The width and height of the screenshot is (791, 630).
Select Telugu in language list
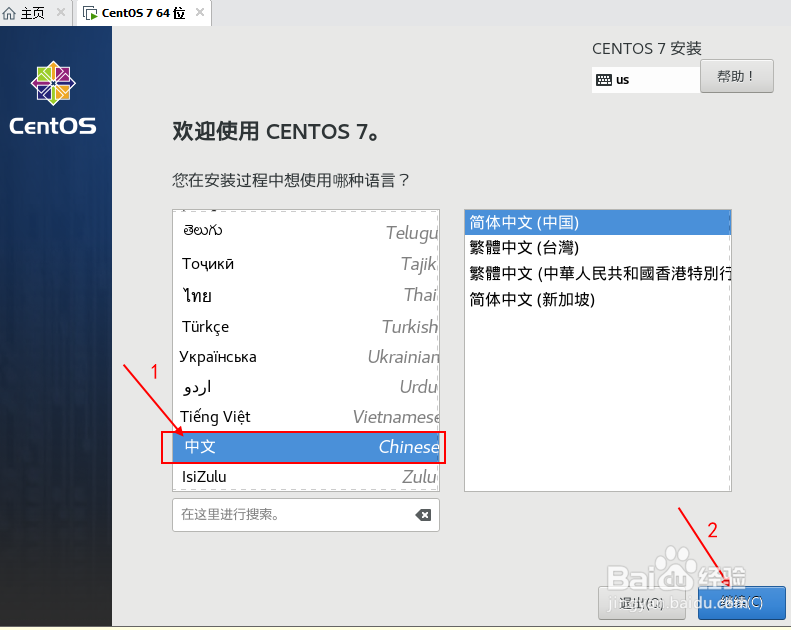(x=306, y=232)
